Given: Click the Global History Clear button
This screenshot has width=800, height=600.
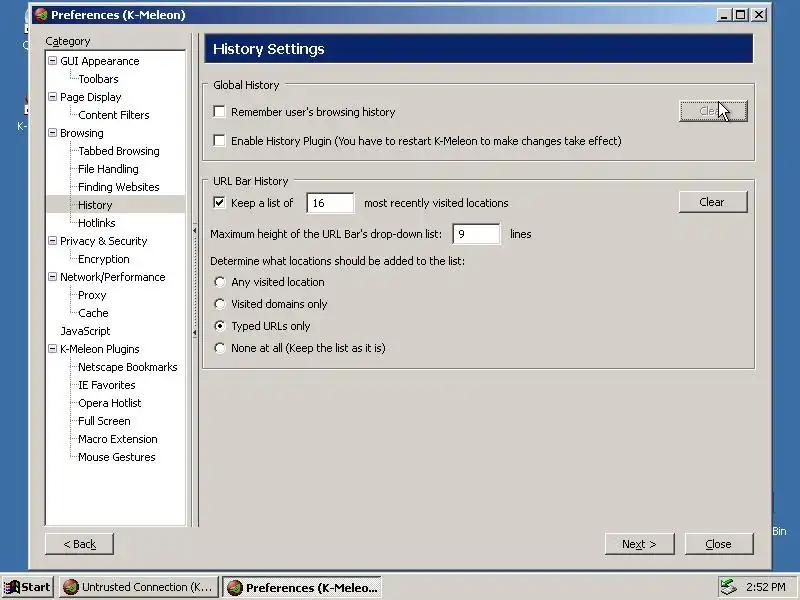Looking at the screenshot, I should pos(713,111).
